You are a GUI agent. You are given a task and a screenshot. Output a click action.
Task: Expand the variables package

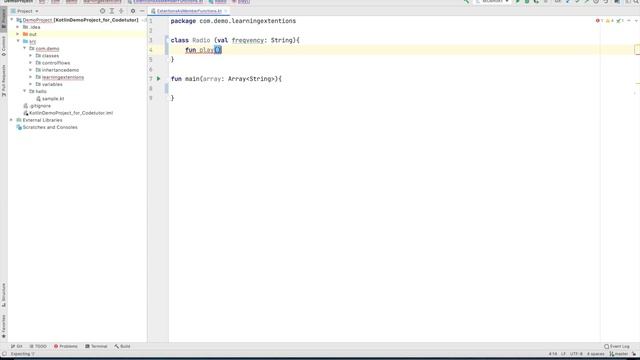(x=31, y=84)
